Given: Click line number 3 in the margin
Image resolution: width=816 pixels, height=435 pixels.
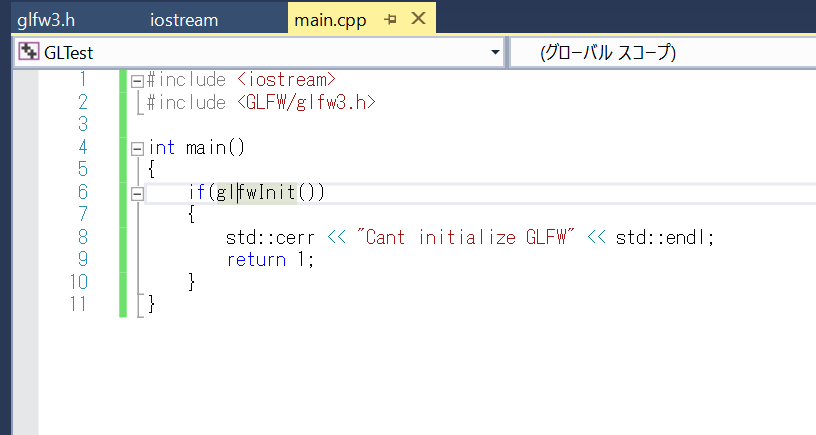Looking at the screenshot, I should tap(83, 124).
